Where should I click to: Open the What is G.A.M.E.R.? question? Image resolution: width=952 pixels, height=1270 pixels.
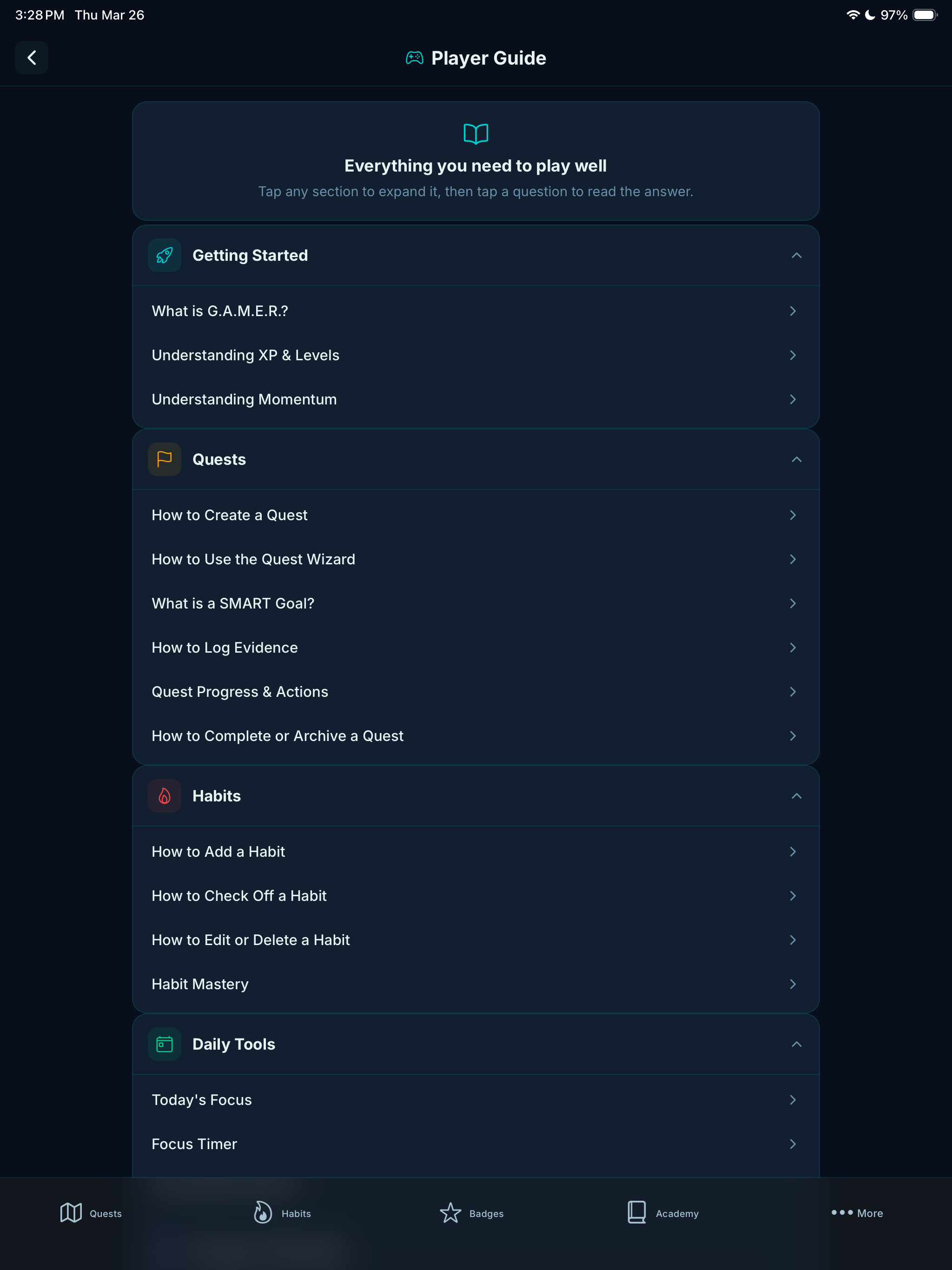tap(476, 311)
